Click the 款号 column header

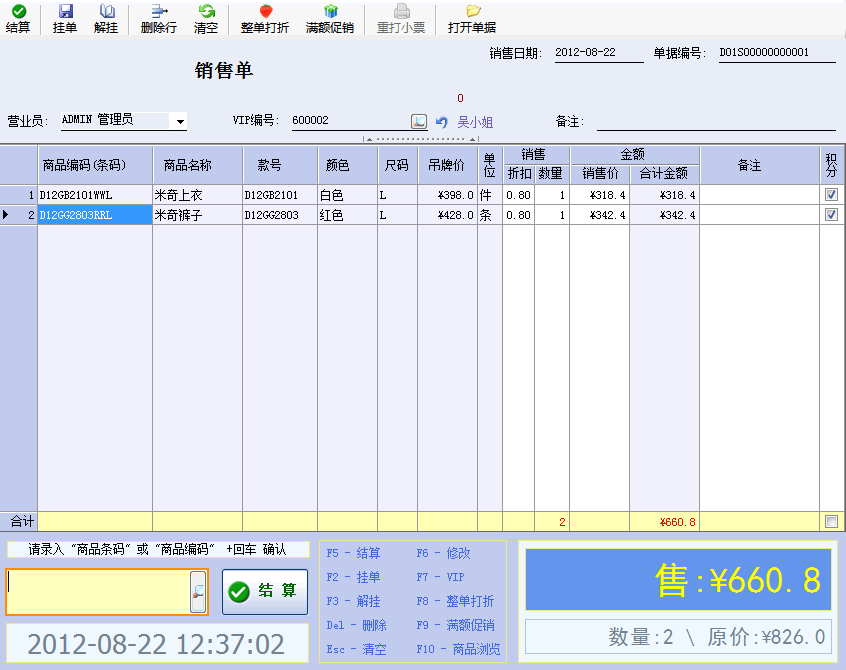coord(280,165)
